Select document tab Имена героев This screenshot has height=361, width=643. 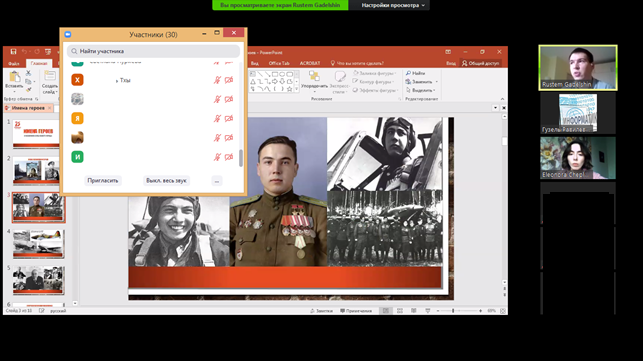click(28, 108)
